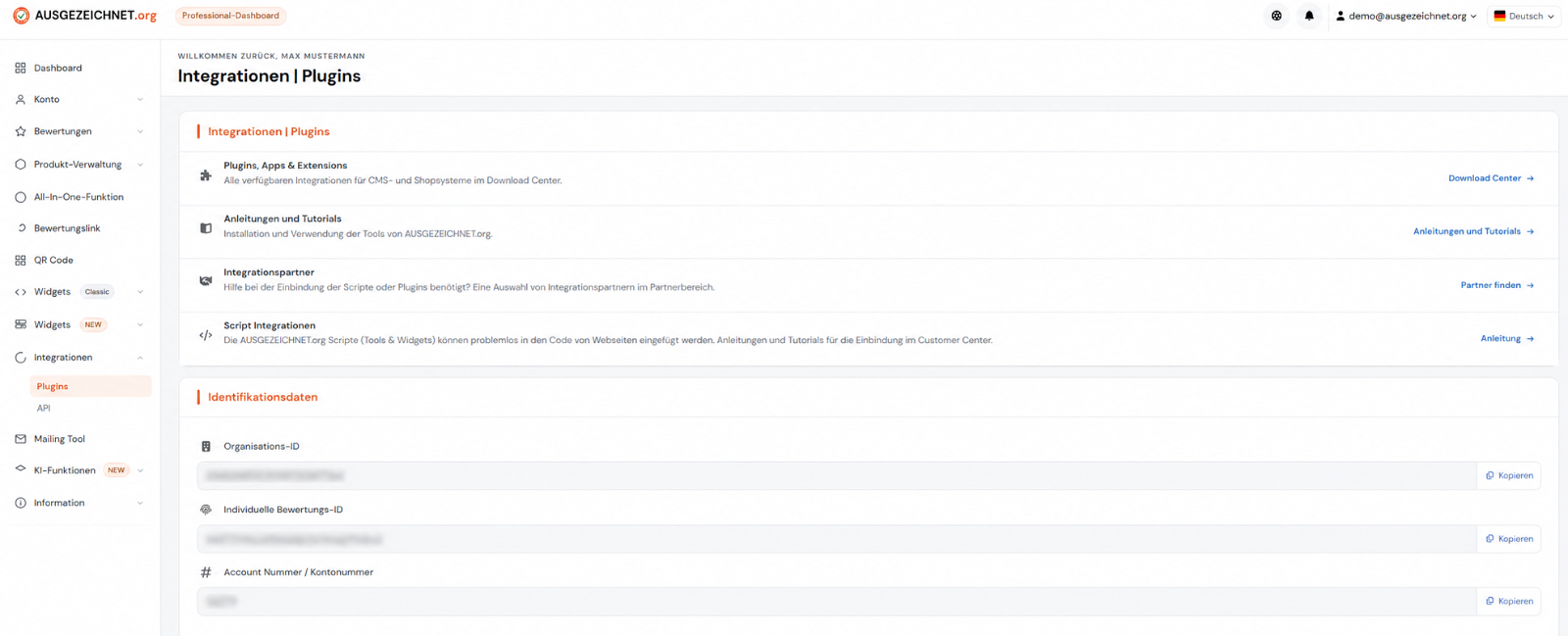This screenshot has height=636, width=1568.
Task: Expand the Information menu chevron
Action: click(x=140, y=503)
